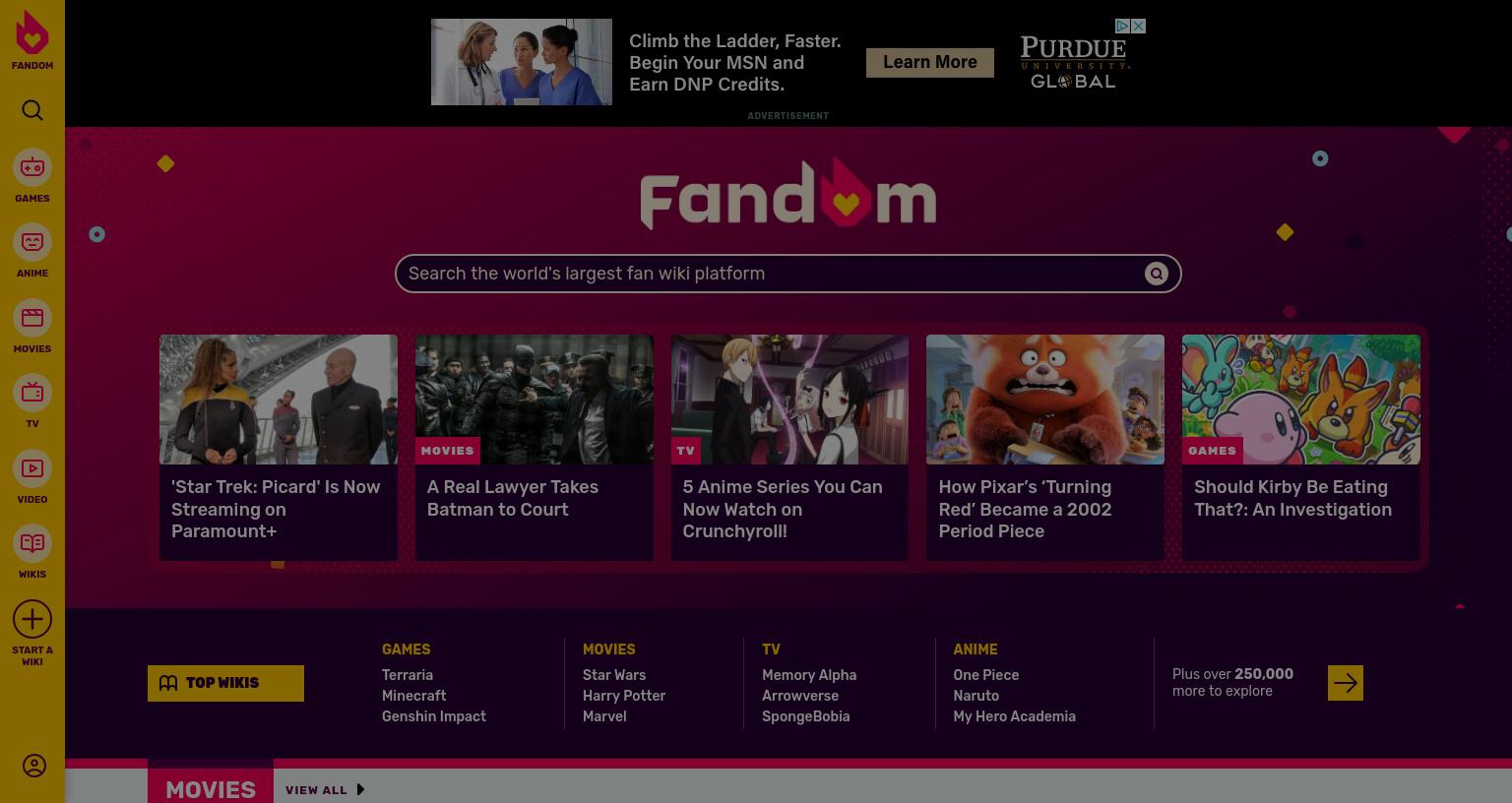Open the Minecraft wiki link

click(414, 696)
